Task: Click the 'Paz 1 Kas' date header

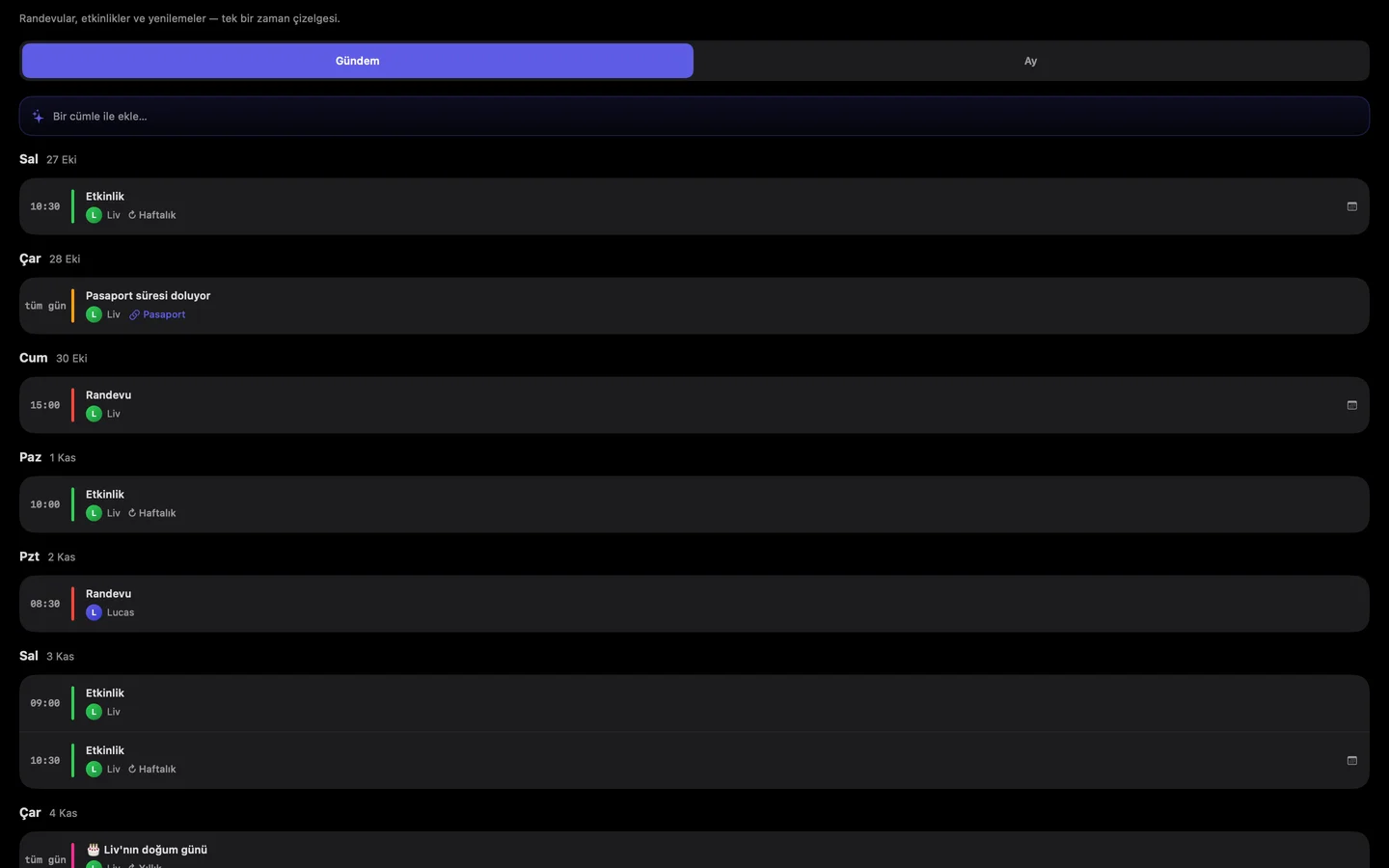Action: tap(47, 457)
